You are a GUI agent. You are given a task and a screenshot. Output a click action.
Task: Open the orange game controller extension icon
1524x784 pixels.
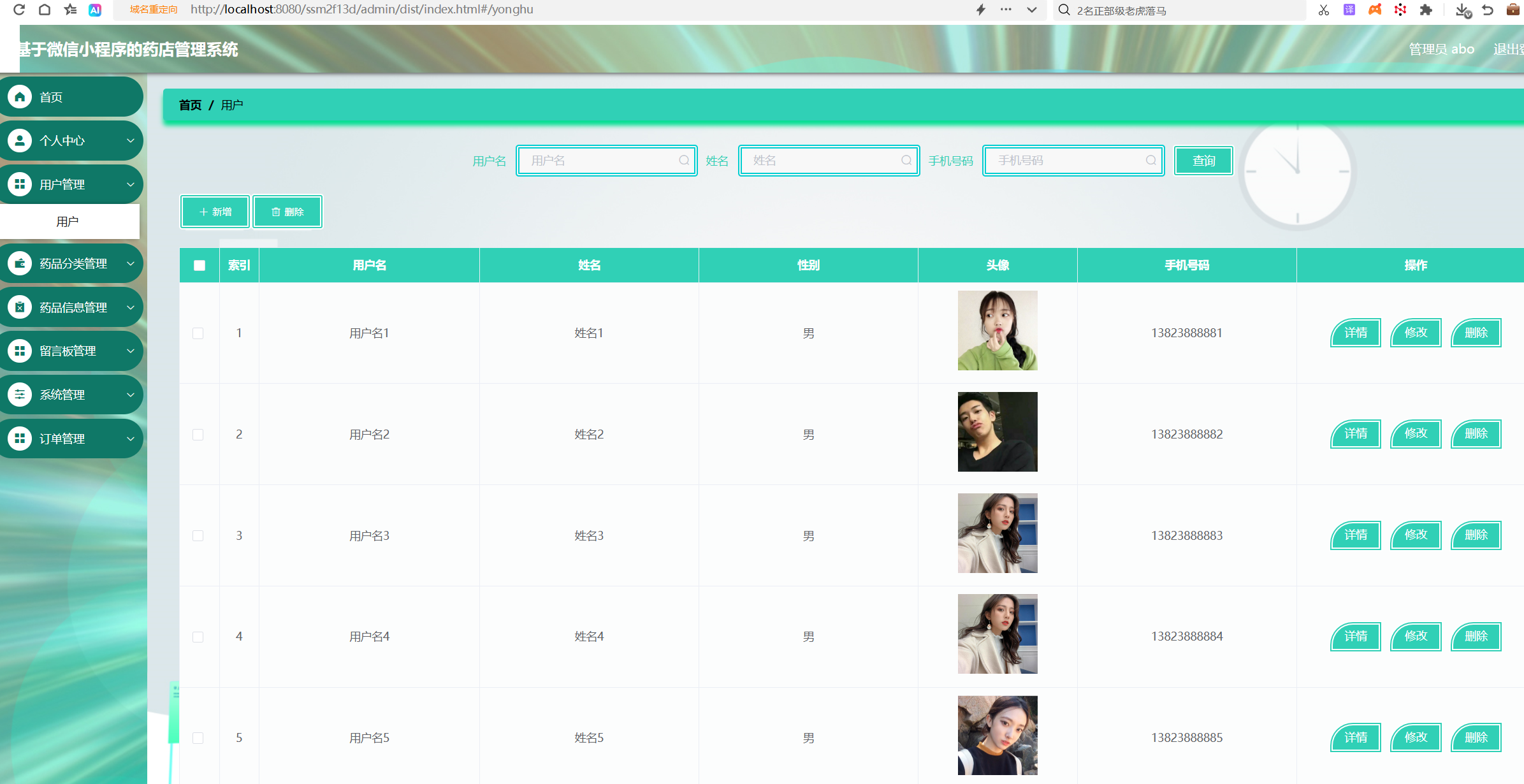tap(1375, 10)
